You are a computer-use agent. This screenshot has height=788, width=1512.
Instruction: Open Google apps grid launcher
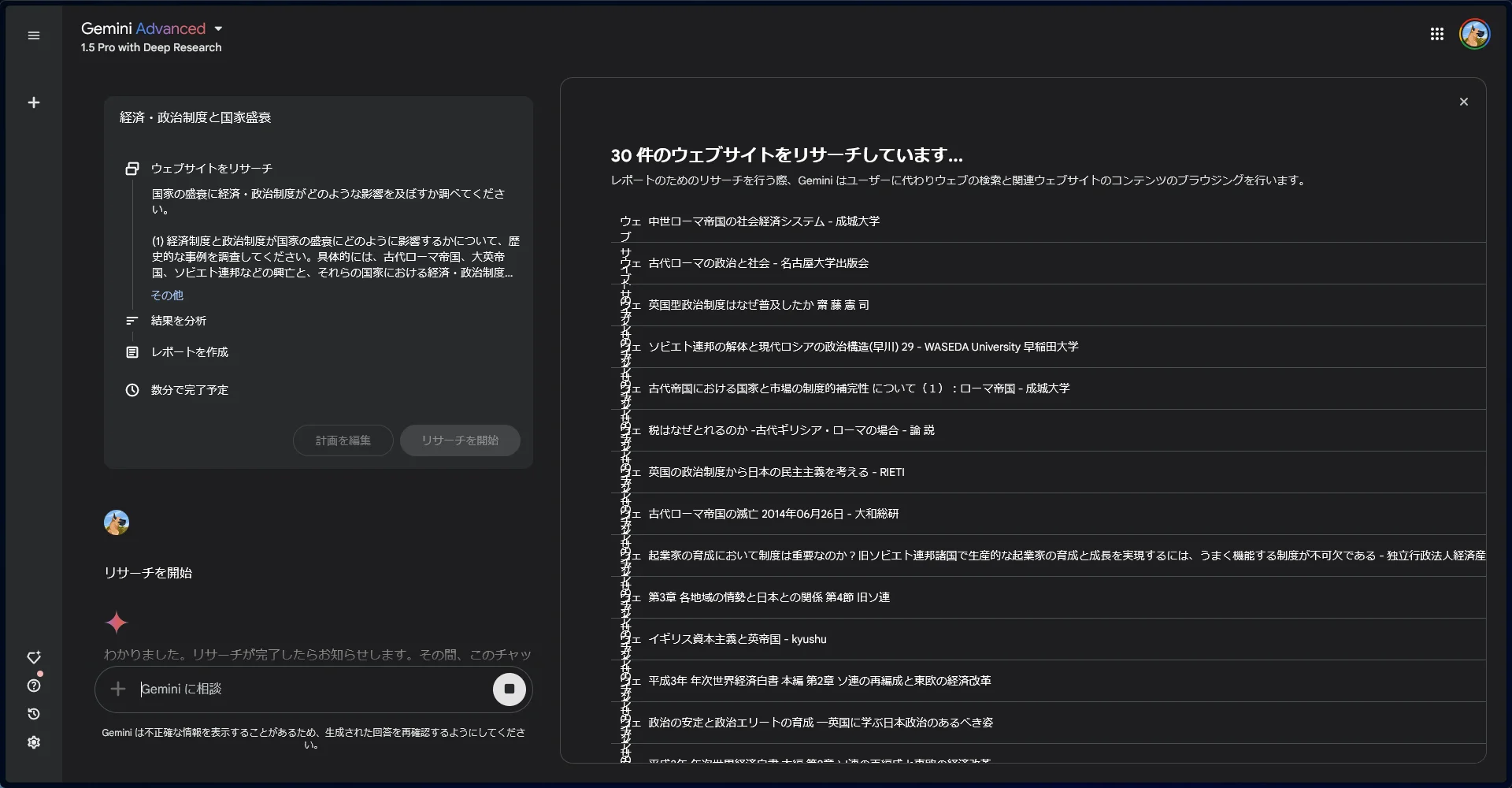click(x=1437, y=34)
